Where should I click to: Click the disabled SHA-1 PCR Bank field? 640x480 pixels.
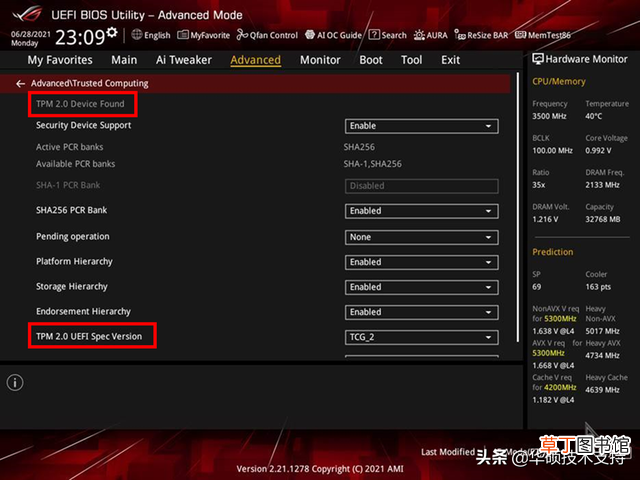(x=422, y=186)
